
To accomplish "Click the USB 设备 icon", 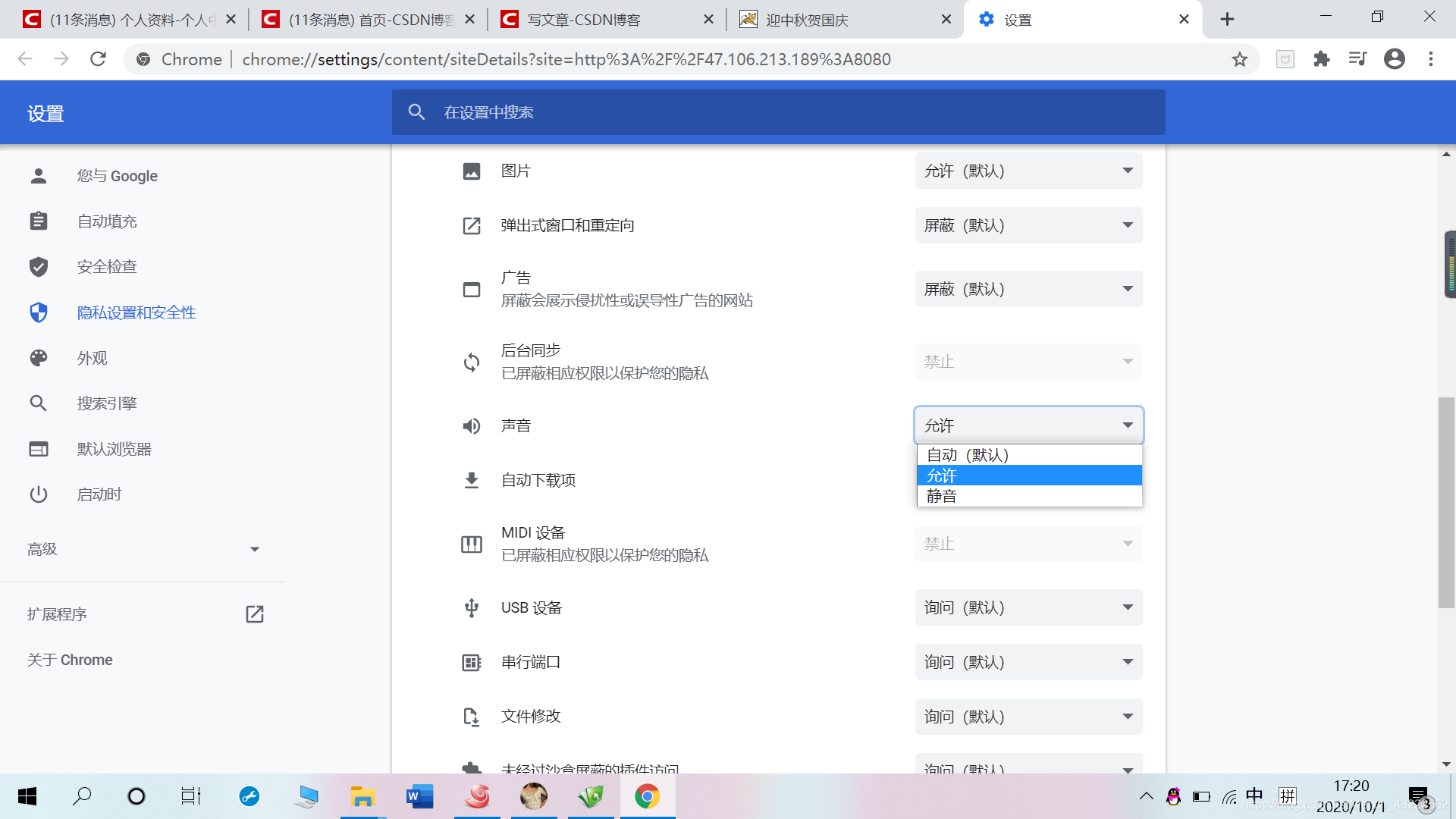I will point(471,607).
